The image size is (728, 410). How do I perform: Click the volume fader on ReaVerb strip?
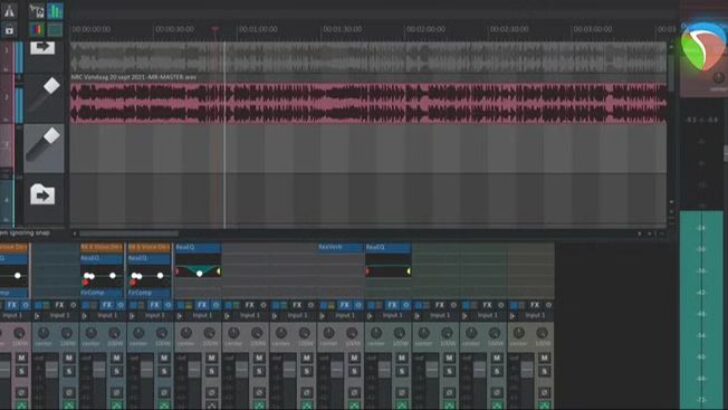(336, 370)
